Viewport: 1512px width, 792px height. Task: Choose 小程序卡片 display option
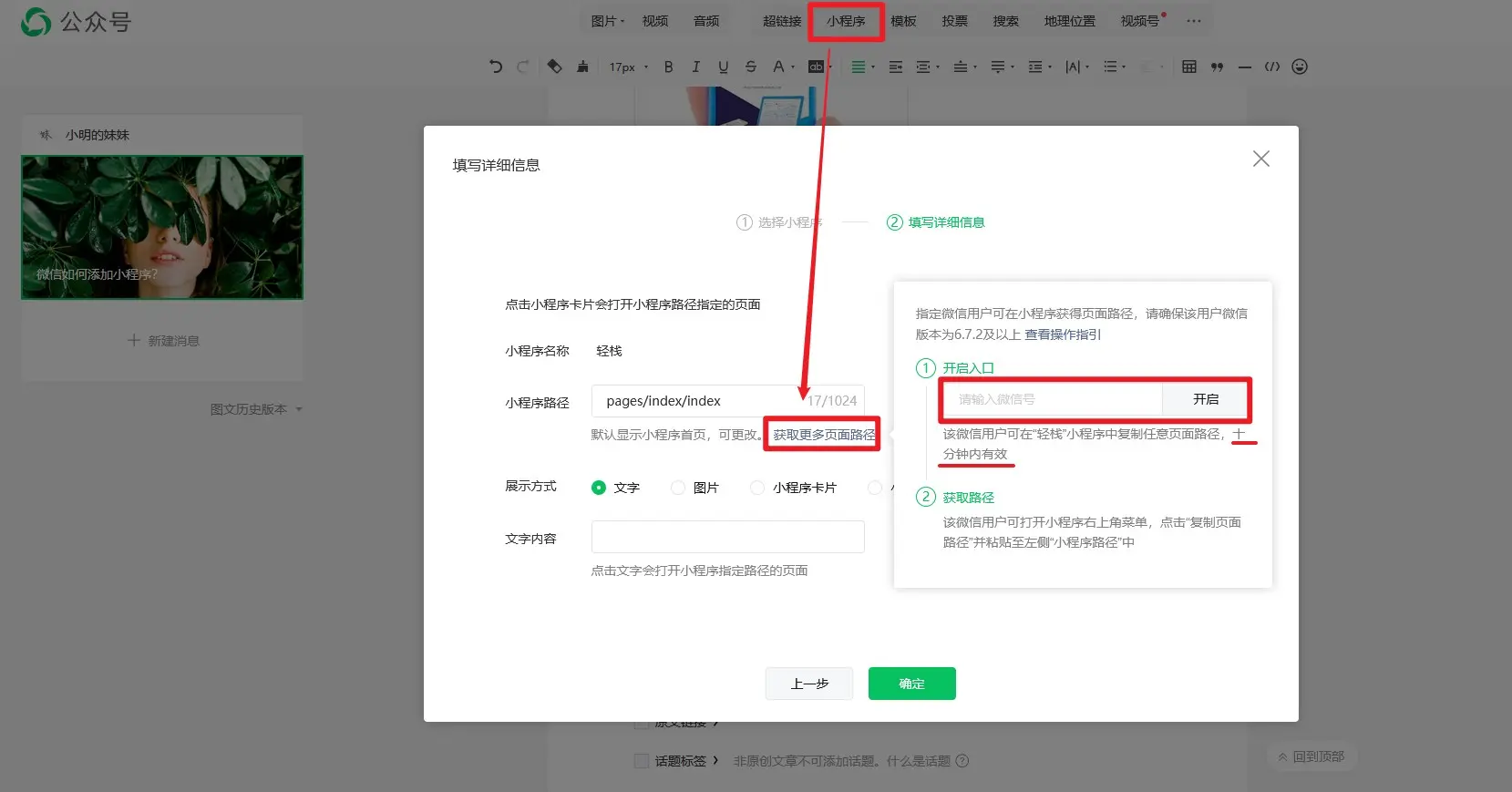(757, 488)
